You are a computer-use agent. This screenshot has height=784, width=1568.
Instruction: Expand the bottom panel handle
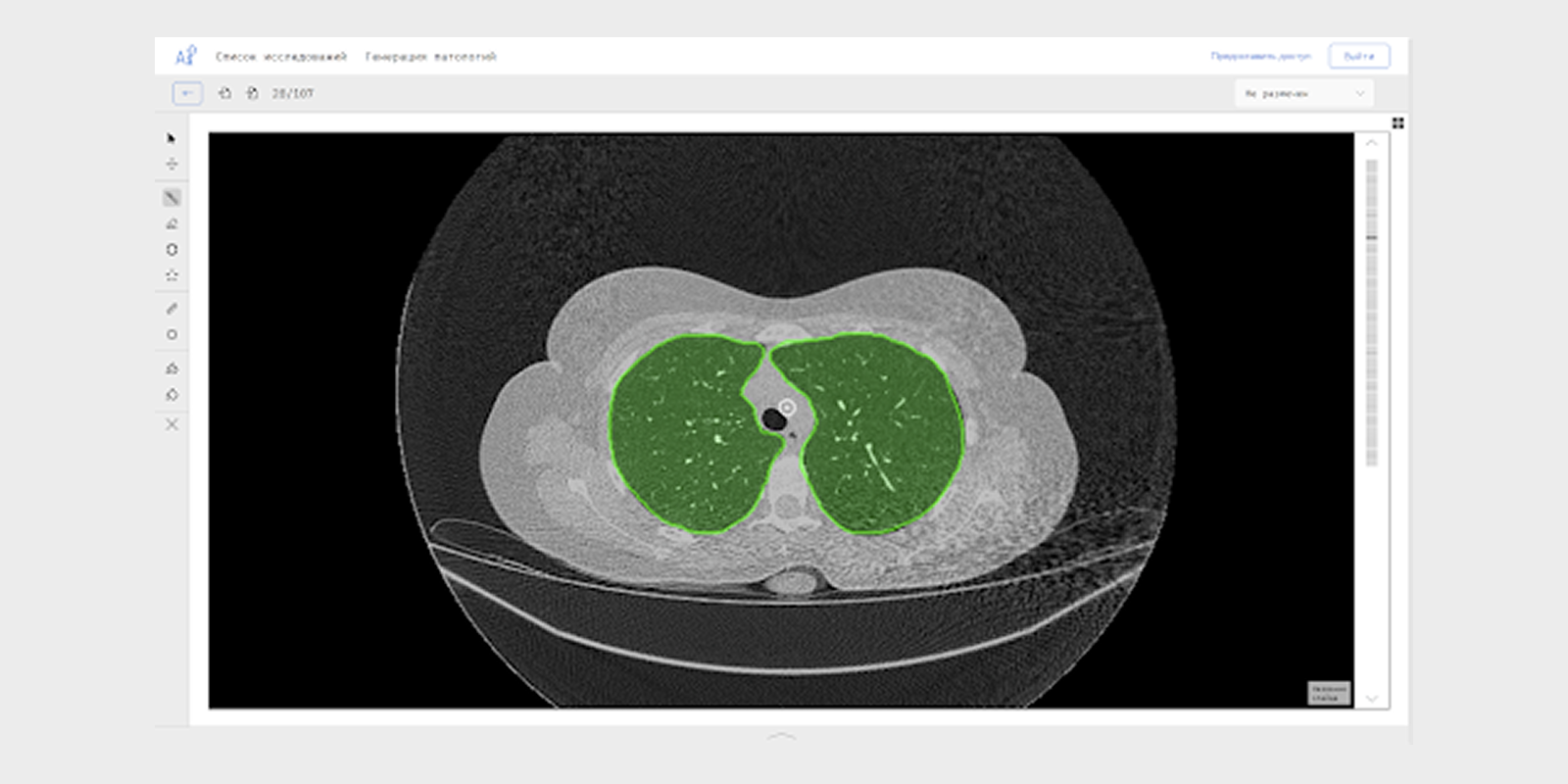781,736
